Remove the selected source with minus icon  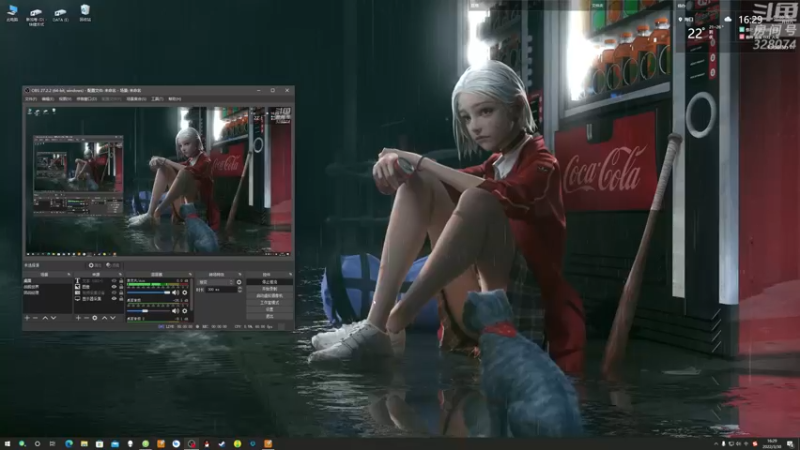[86, 318]
